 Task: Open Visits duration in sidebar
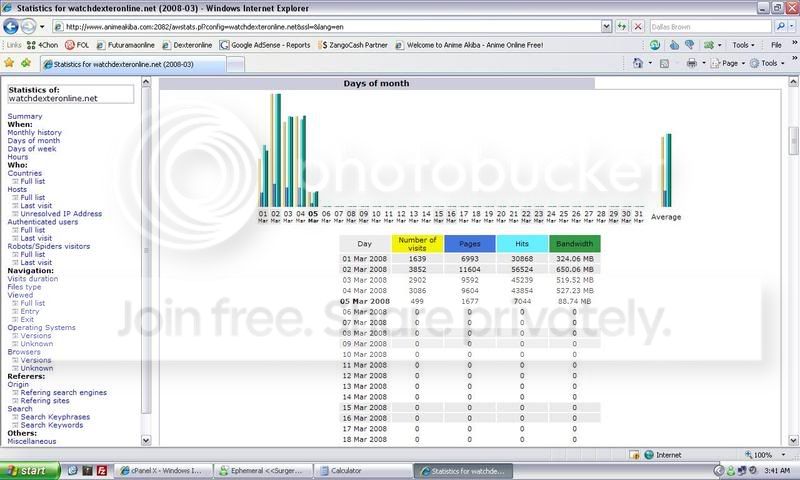(x=33, y=279)
